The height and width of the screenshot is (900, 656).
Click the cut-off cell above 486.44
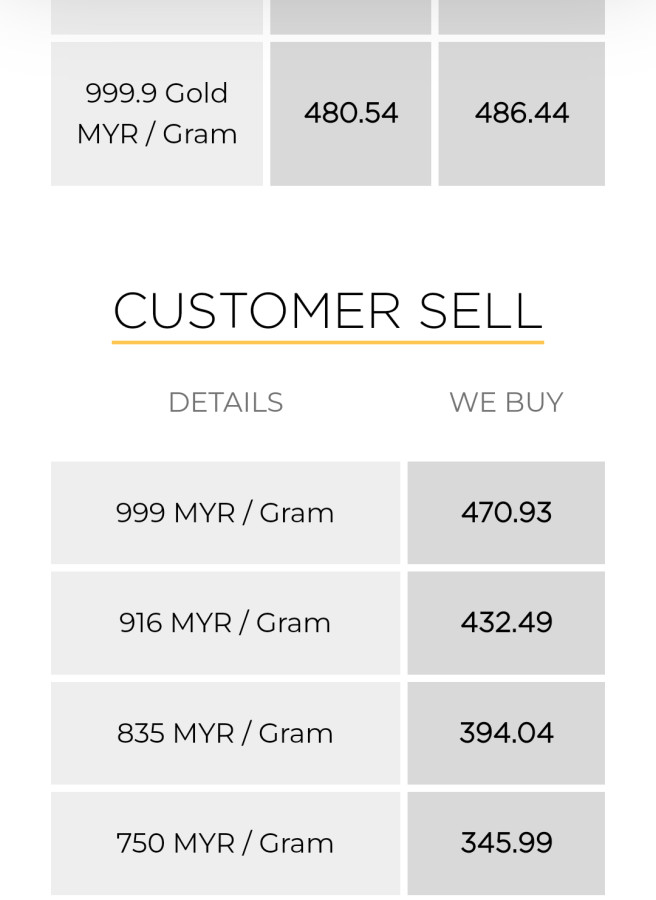click(522, 16)
